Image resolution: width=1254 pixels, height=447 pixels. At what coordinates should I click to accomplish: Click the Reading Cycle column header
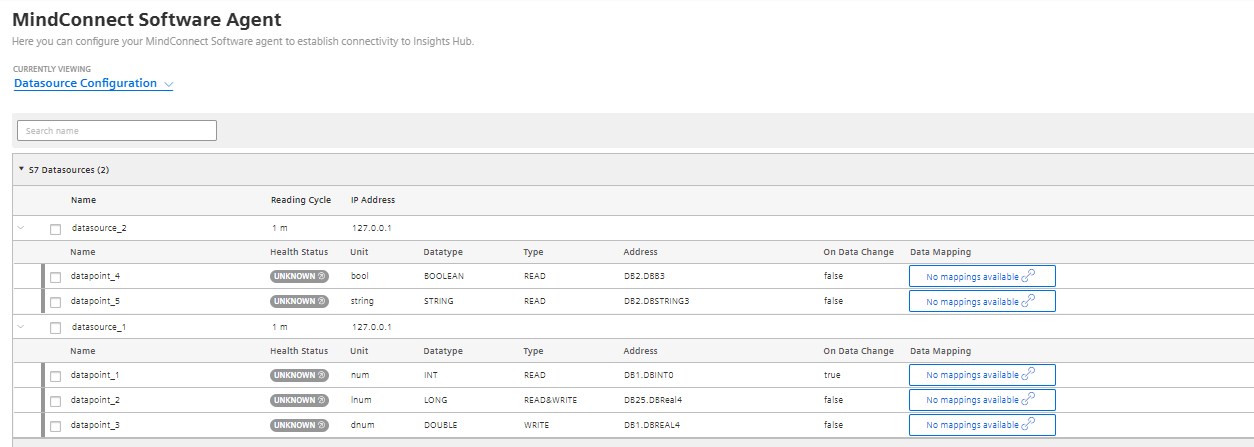click(301, 200)
